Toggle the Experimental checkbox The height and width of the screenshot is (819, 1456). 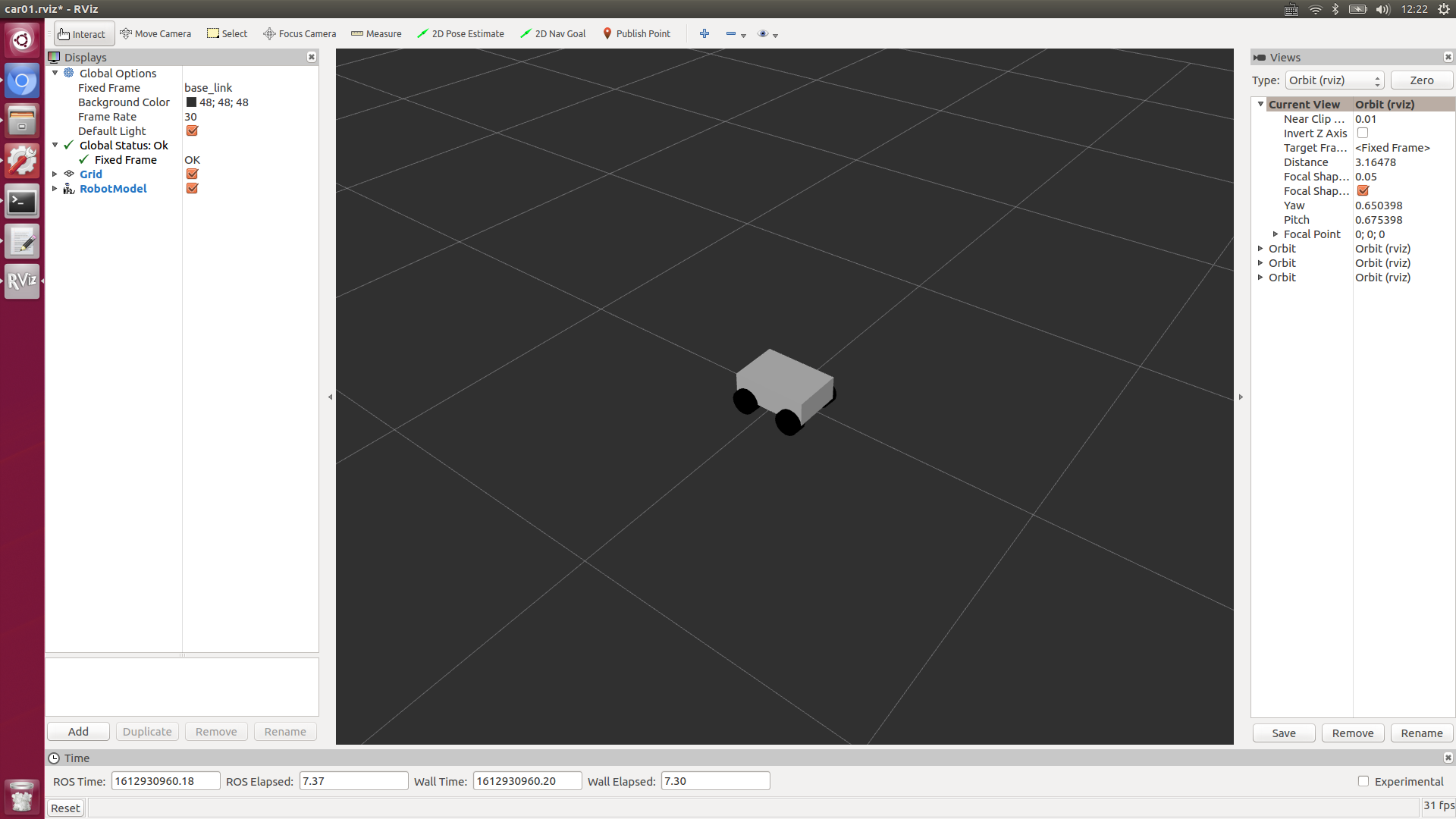coord(1363,781)
